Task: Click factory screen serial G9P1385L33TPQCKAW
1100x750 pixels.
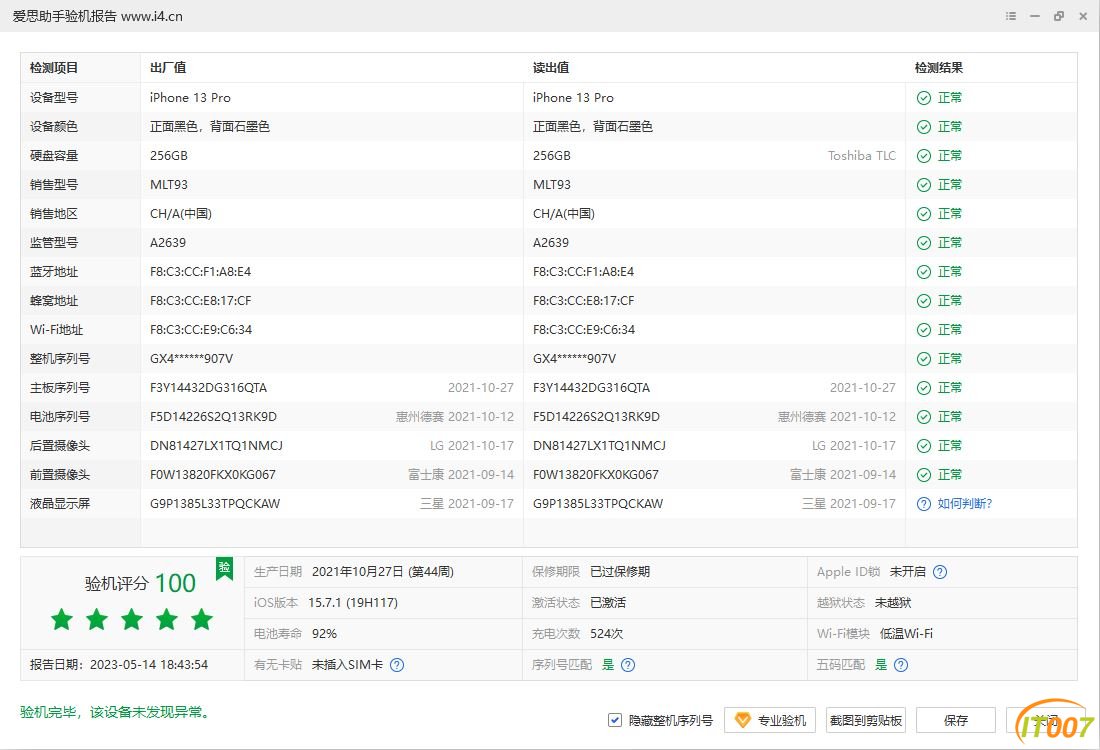Action: (x=215, y=504)
